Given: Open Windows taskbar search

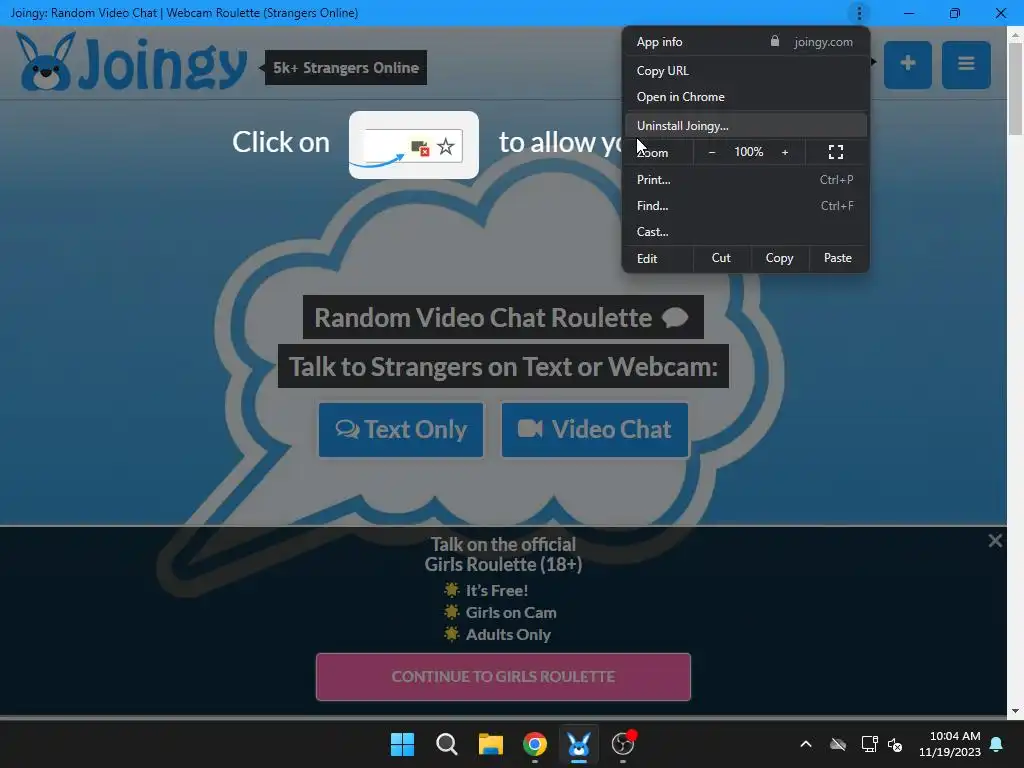Looking at the screenshot, I should point(447,744).
